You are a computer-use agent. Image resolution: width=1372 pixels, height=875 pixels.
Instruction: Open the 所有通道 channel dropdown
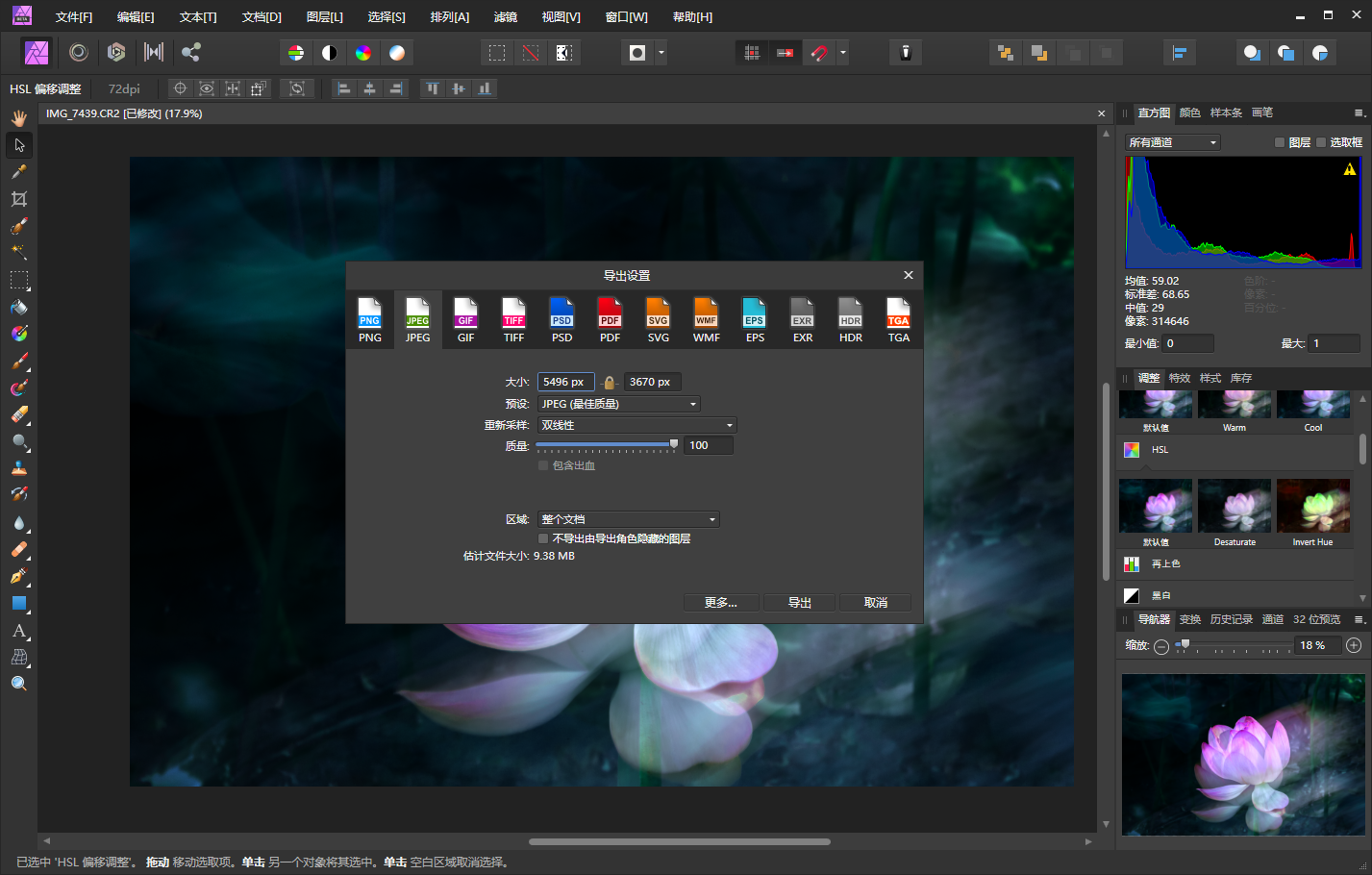[1172, 142]
